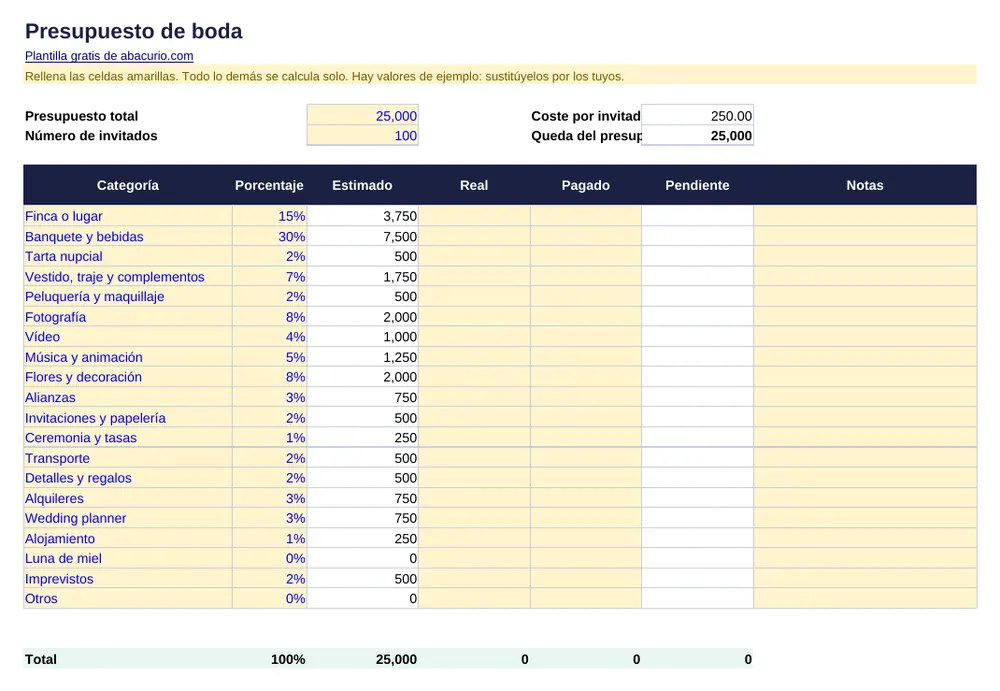Select the Otros category cell

tap(128, 598)
